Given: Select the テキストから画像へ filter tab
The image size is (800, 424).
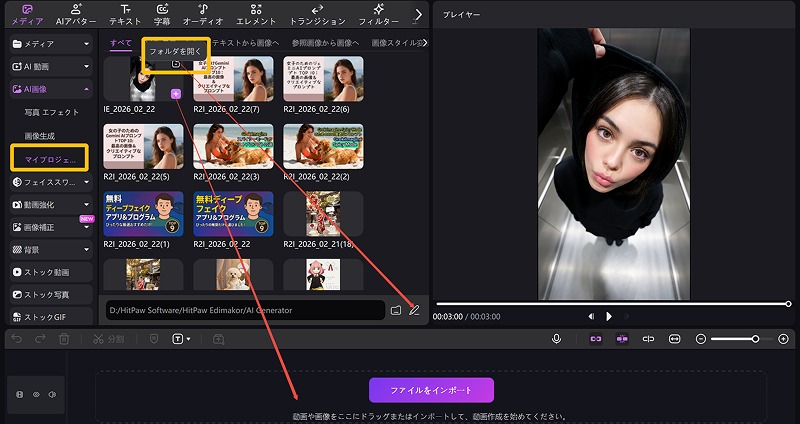Looking at the screenshot, I should (x=245, y=43).
